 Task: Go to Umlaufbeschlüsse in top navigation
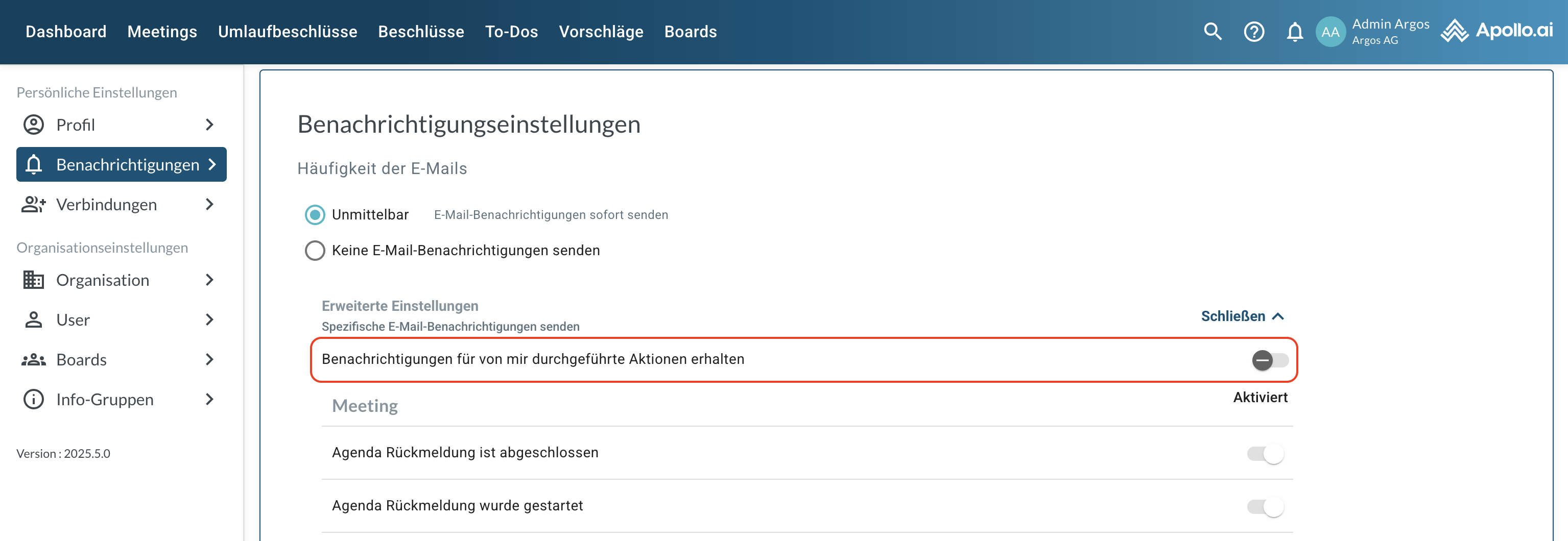click(x=288, y=32)
